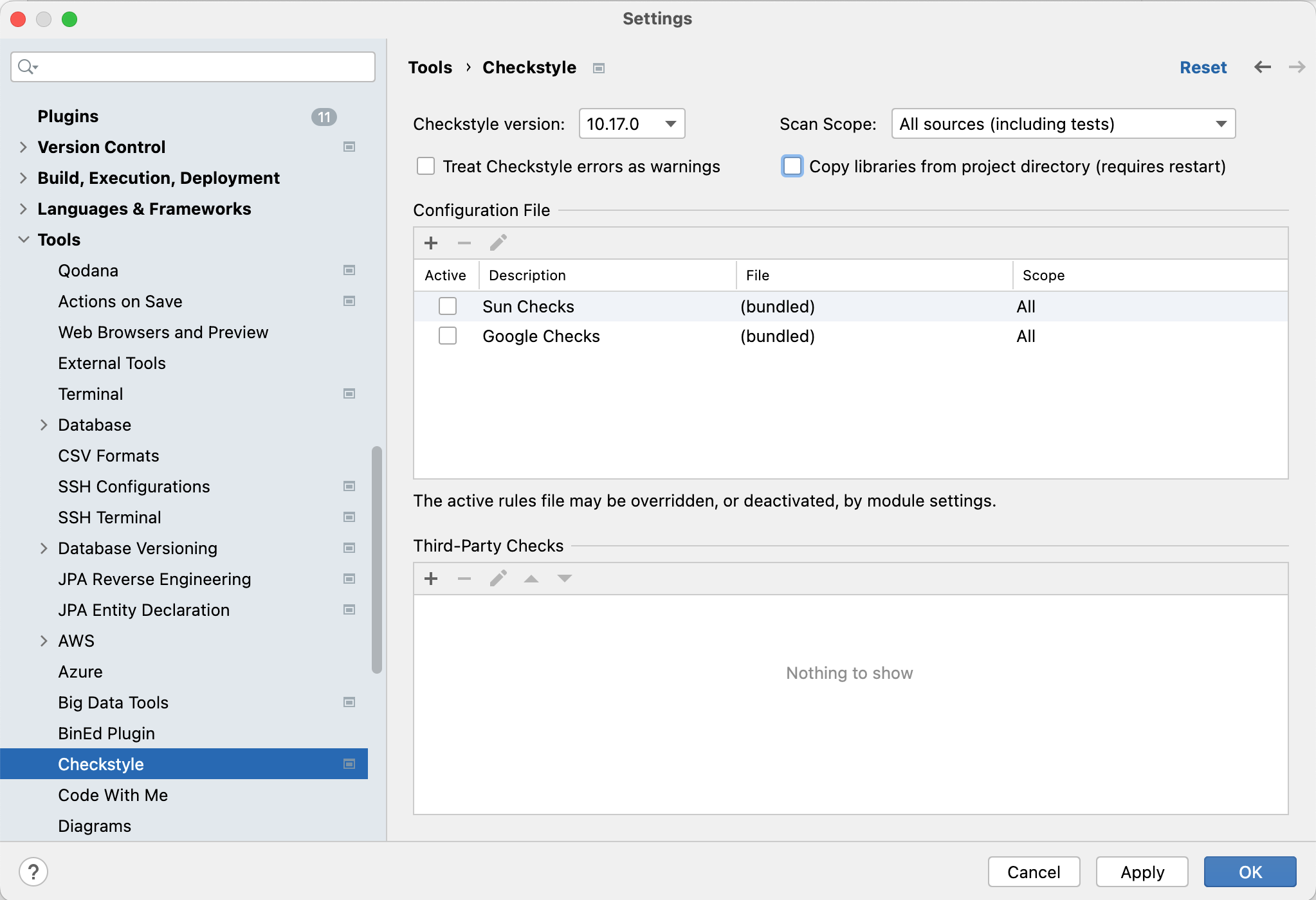
Task: Open the Checkstyle version dropdown
Action: pyautogui.click(x=632, y=123)
